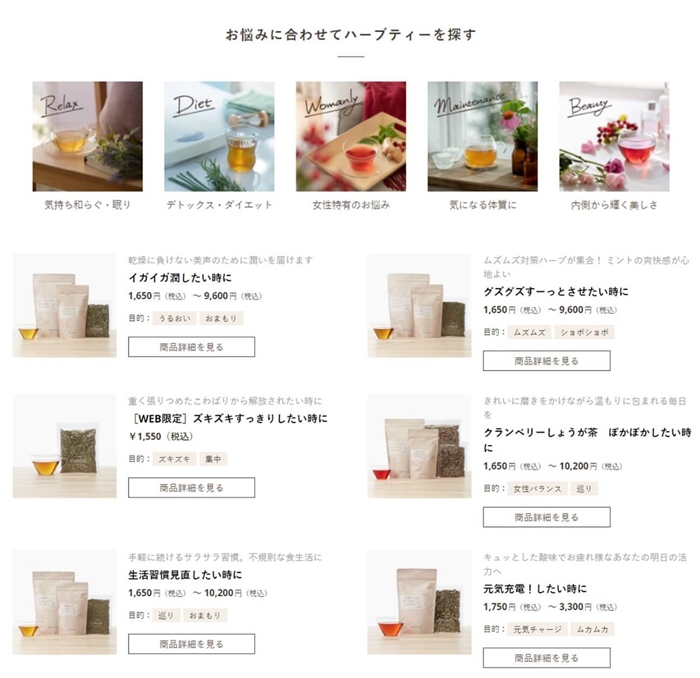Click 商品詳細を見る for 元気充電！したい時に
The width and height of the screenshot is (700, 678).
[x=546, y=657]
